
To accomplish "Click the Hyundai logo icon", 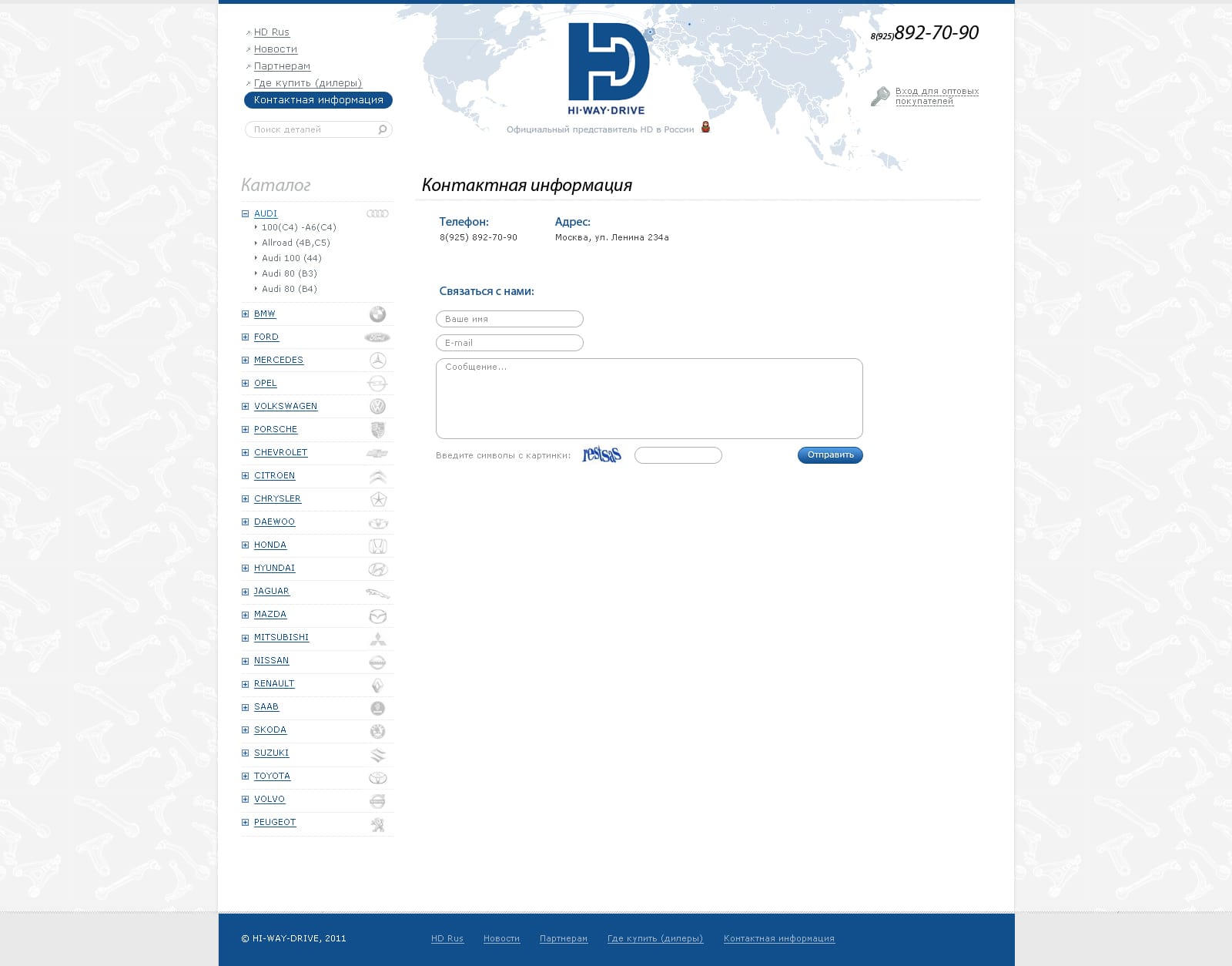I will tap(377, 569).
